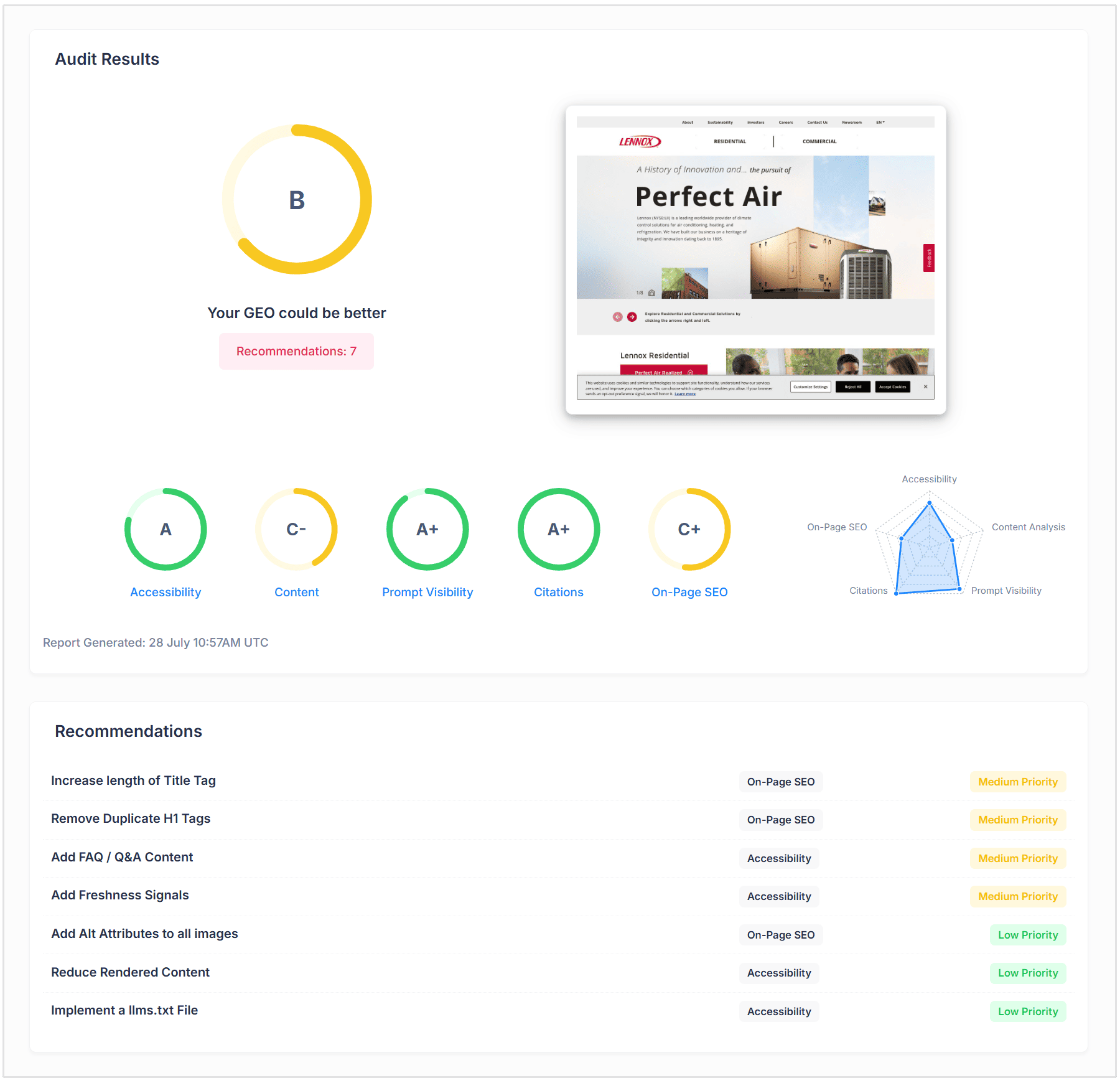Viewport: 1120px width, 1083px height.
Task: Click the Citations A+ grade gauge
Action: (559, 529)
